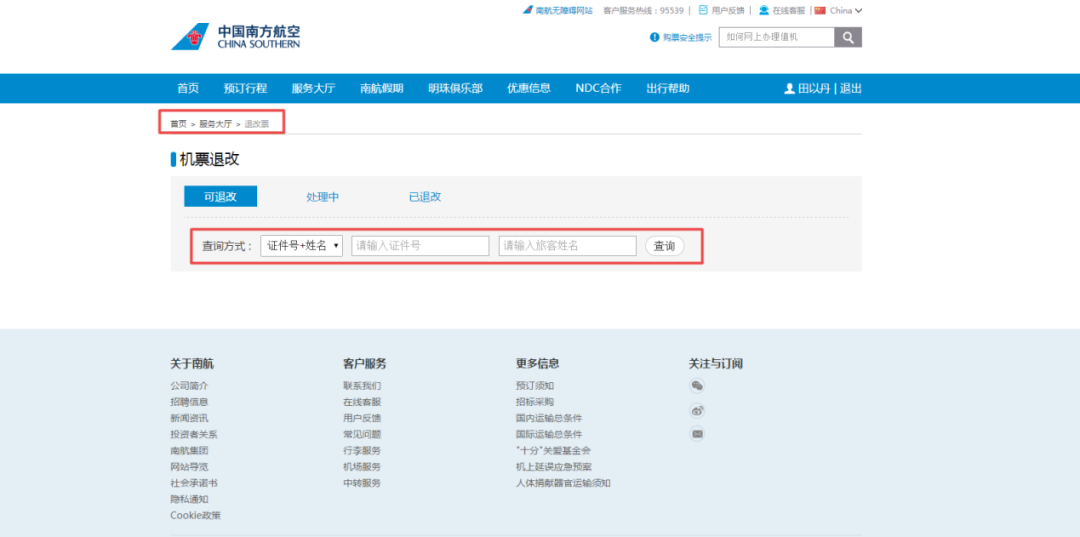
Task: Open the Weibo follow icon
Action: click(x=697, y=410)
